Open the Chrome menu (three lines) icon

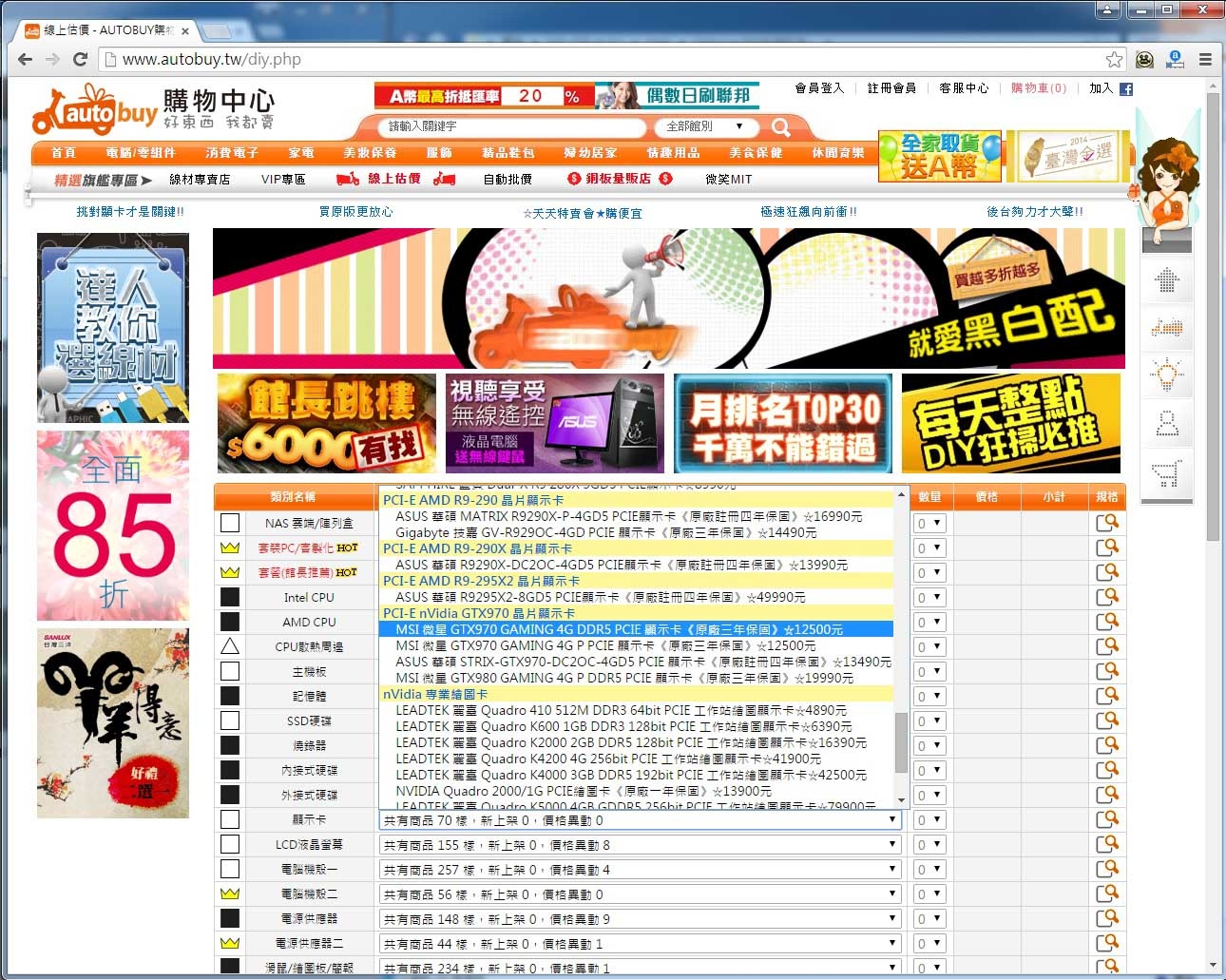(1205, 59)
